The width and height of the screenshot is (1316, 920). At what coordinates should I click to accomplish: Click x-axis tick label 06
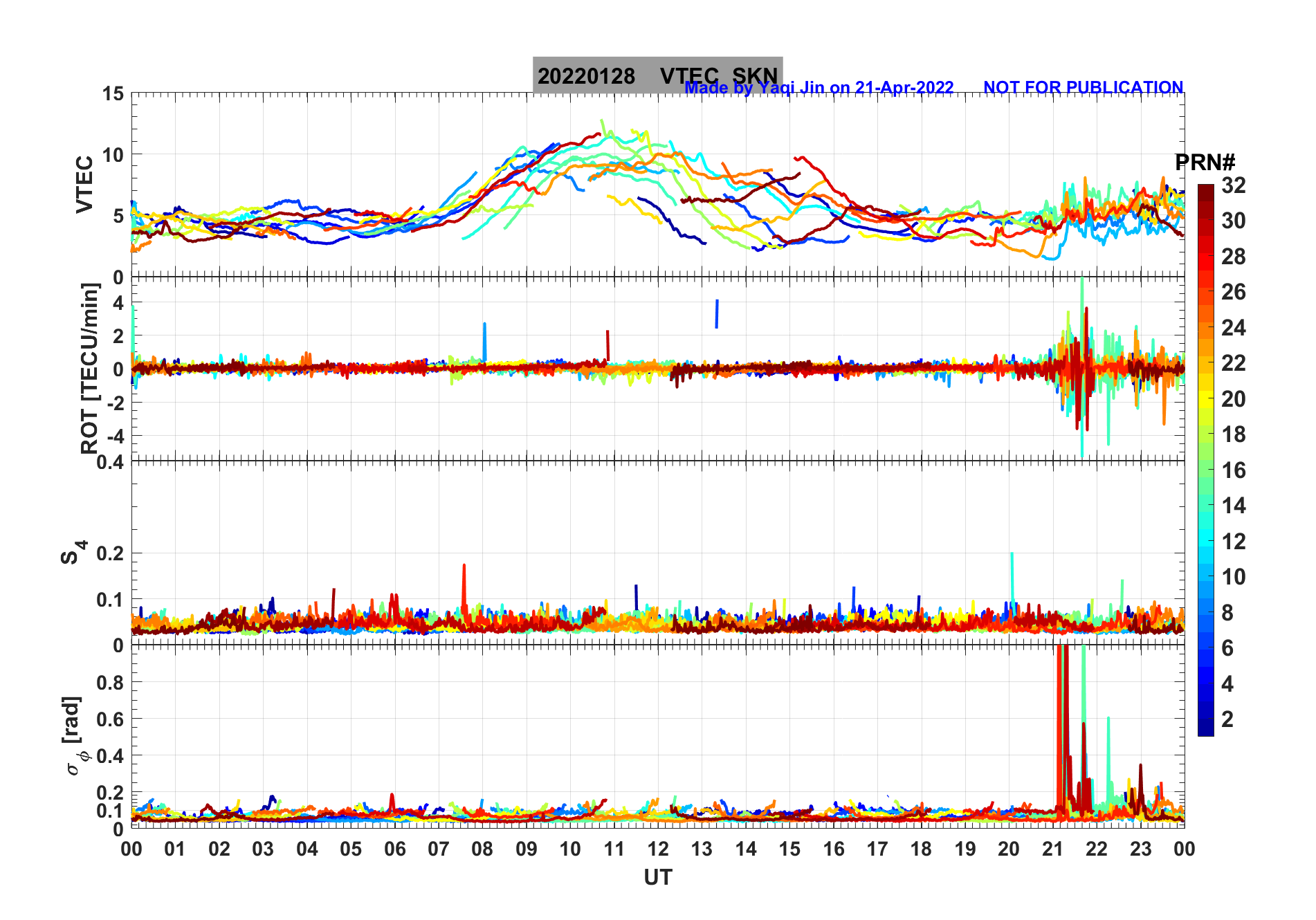click(395, 849)
